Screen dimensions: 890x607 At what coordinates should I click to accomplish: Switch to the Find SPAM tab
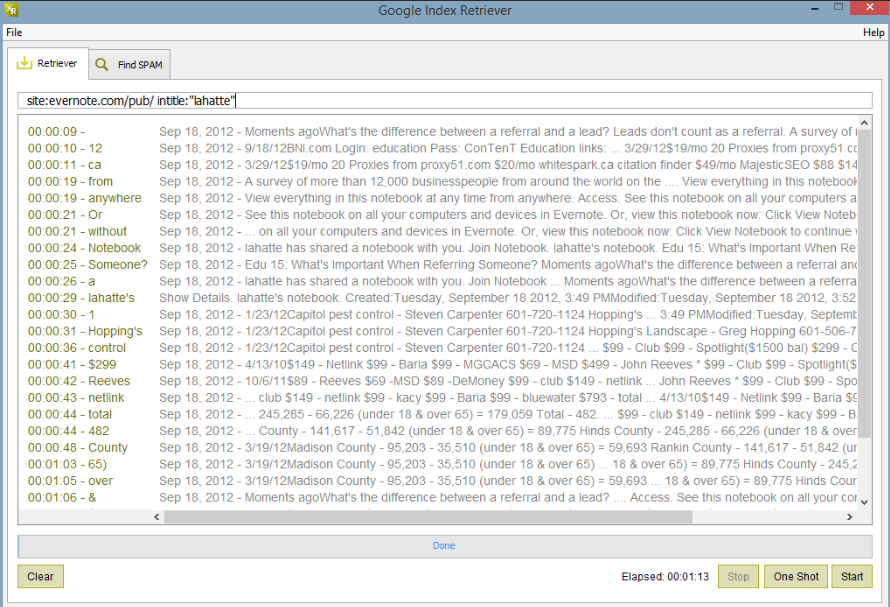pyautogui.click(x=130, y=65)
